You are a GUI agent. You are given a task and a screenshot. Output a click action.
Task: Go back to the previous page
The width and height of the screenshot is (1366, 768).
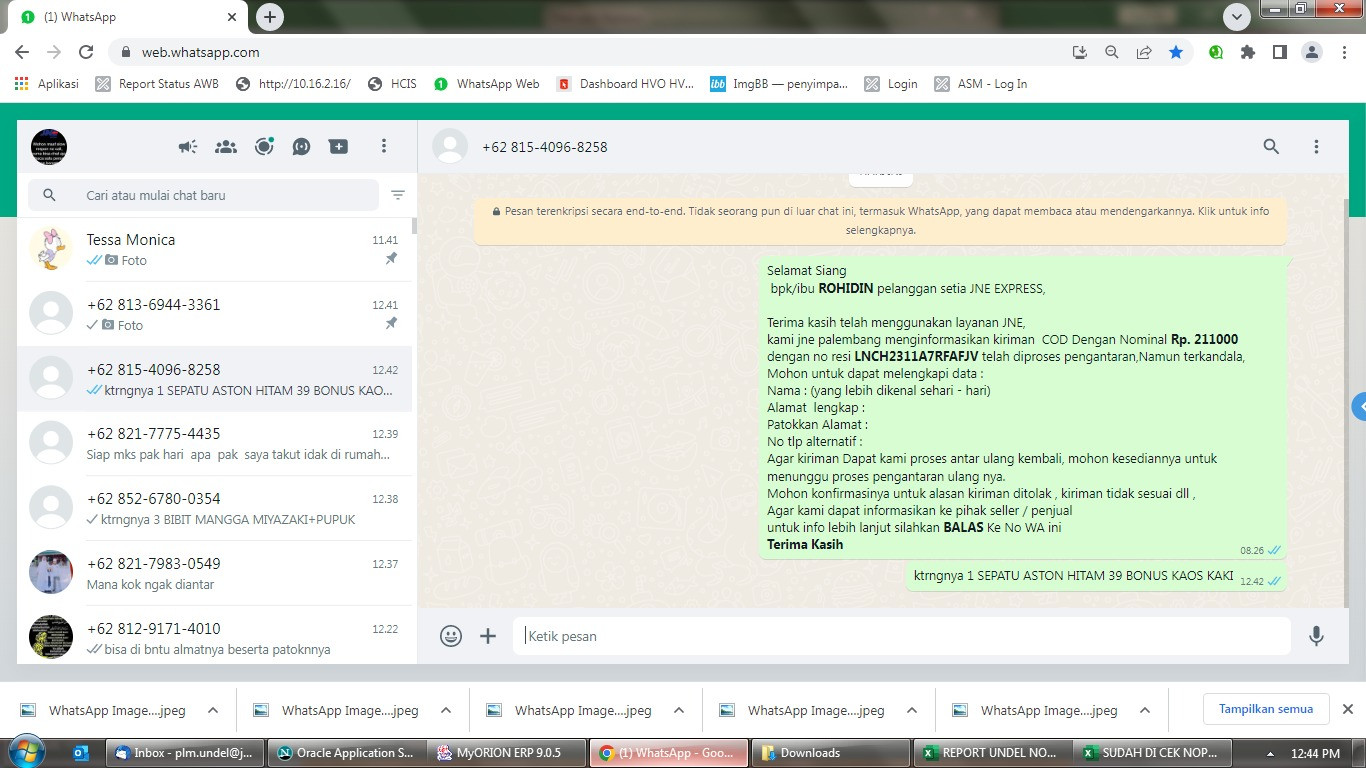(x=22, y=52)
